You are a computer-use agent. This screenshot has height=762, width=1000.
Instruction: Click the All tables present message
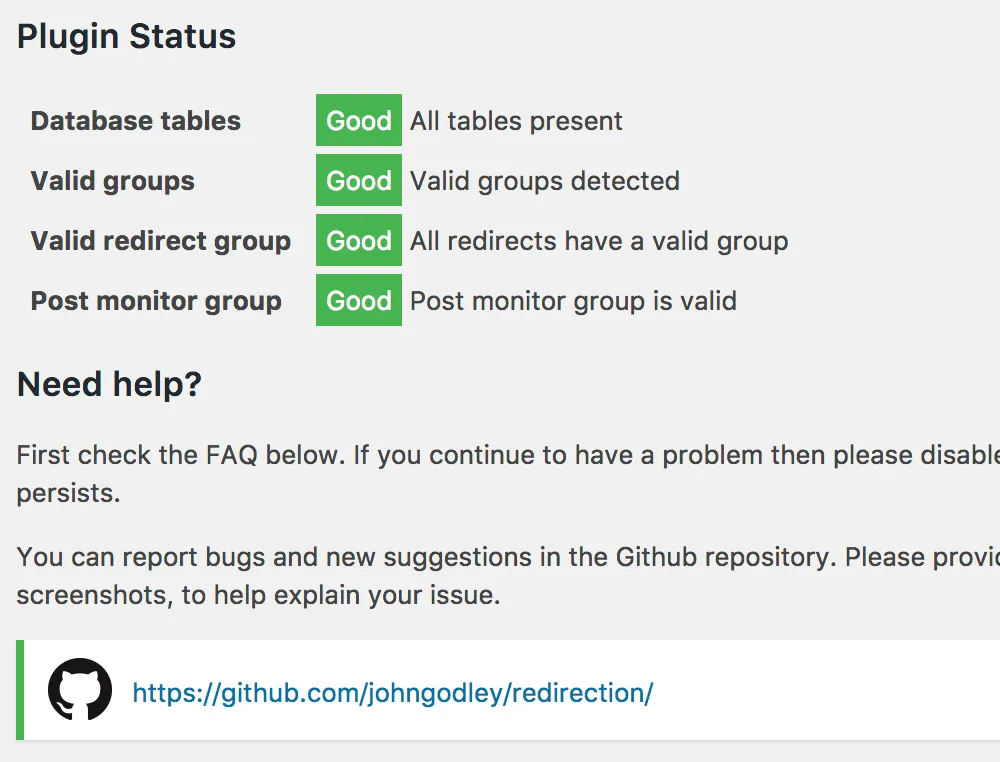516,121
